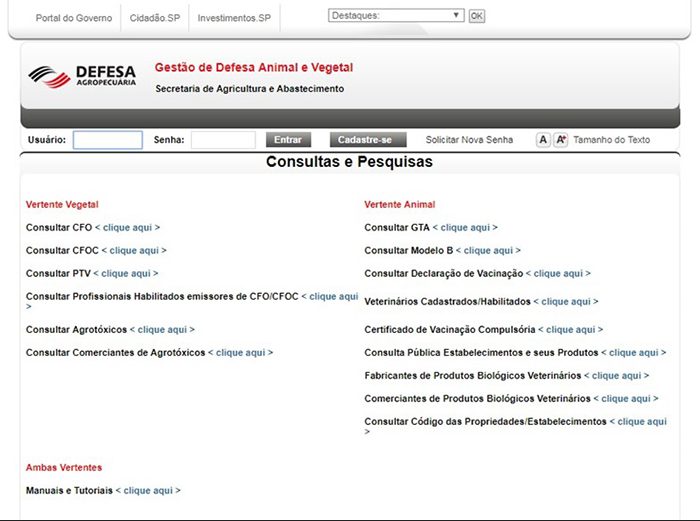This screenshot has width=700, height=521.
Task: Open the Consultar CFO clique aqui link
Action: click(x=127, y=227)
